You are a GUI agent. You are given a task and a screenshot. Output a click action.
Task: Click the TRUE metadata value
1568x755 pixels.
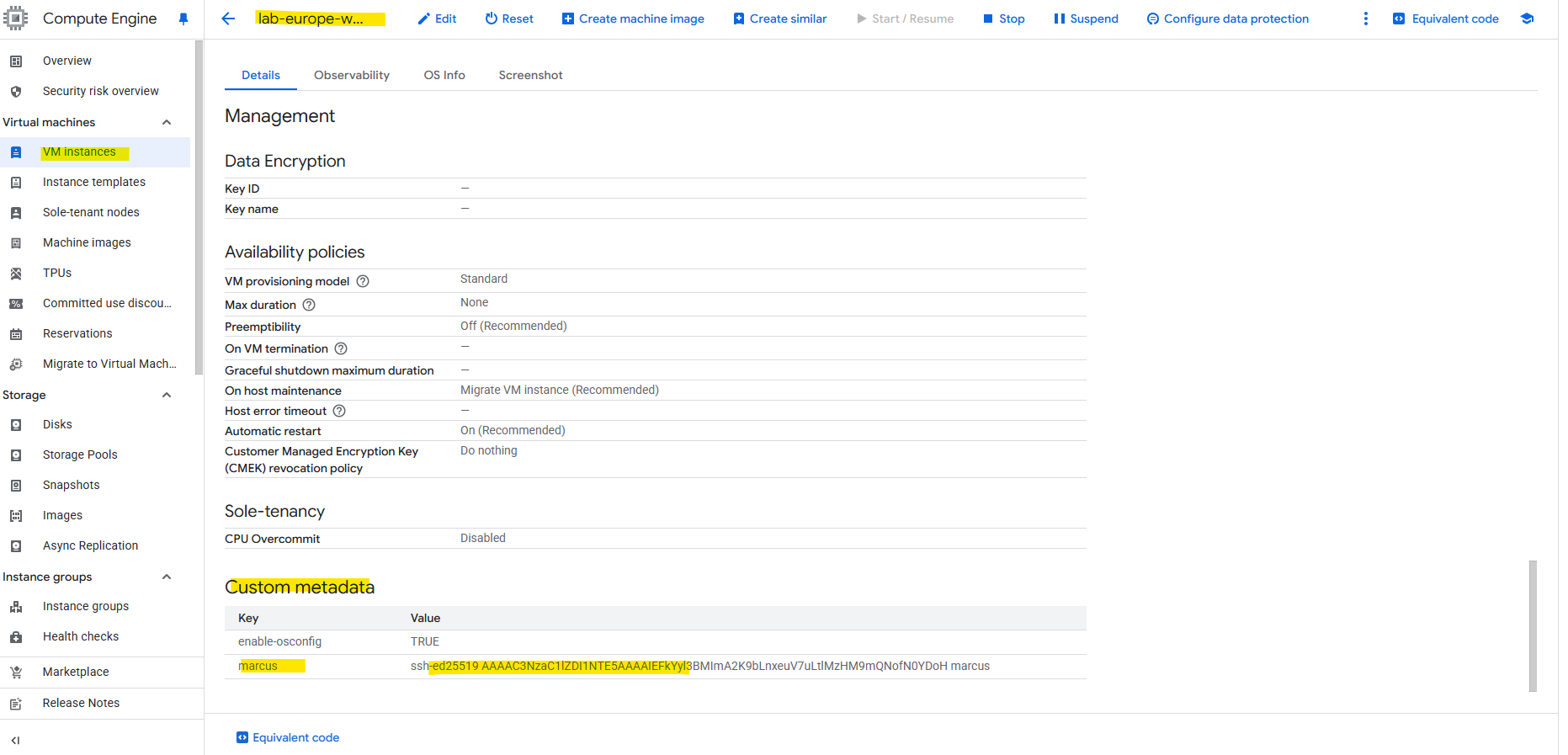pos(425,641)
